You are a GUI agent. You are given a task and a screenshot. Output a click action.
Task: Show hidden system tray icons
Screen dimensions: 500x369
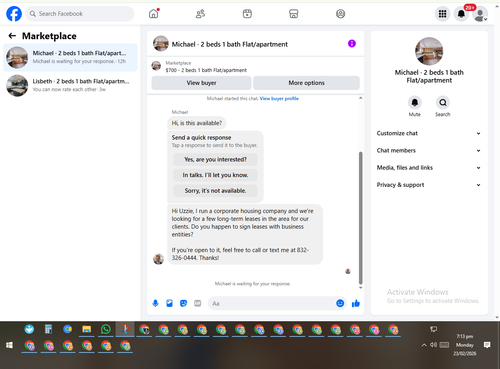(424, 345)
